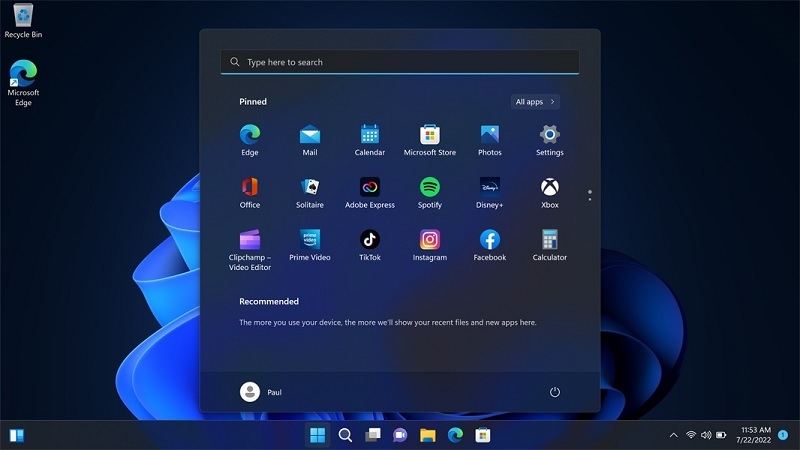Open the Widgets icon at the taskbar's left end

[16, 435]
